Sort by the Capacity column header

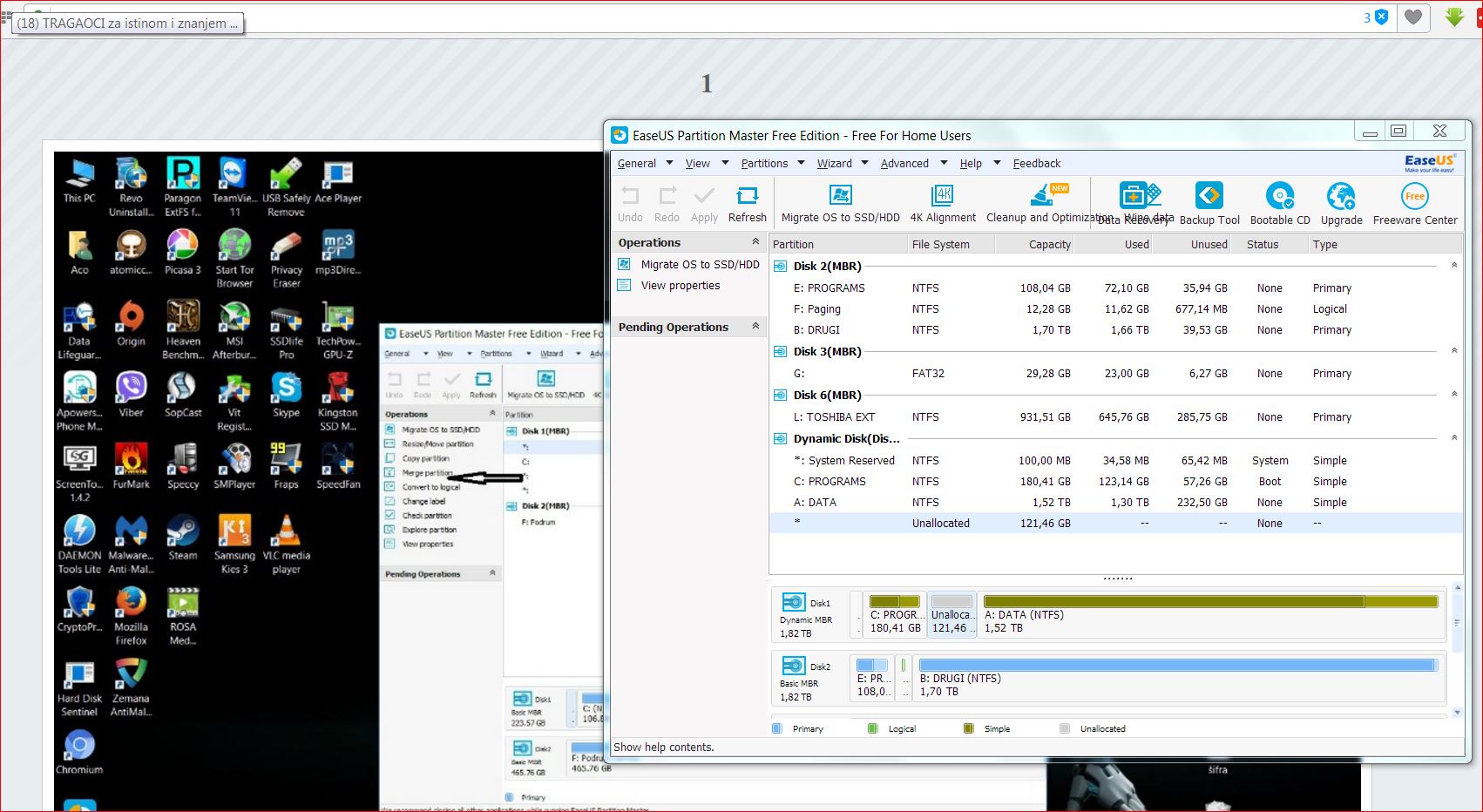click(x=1034, y=245)
